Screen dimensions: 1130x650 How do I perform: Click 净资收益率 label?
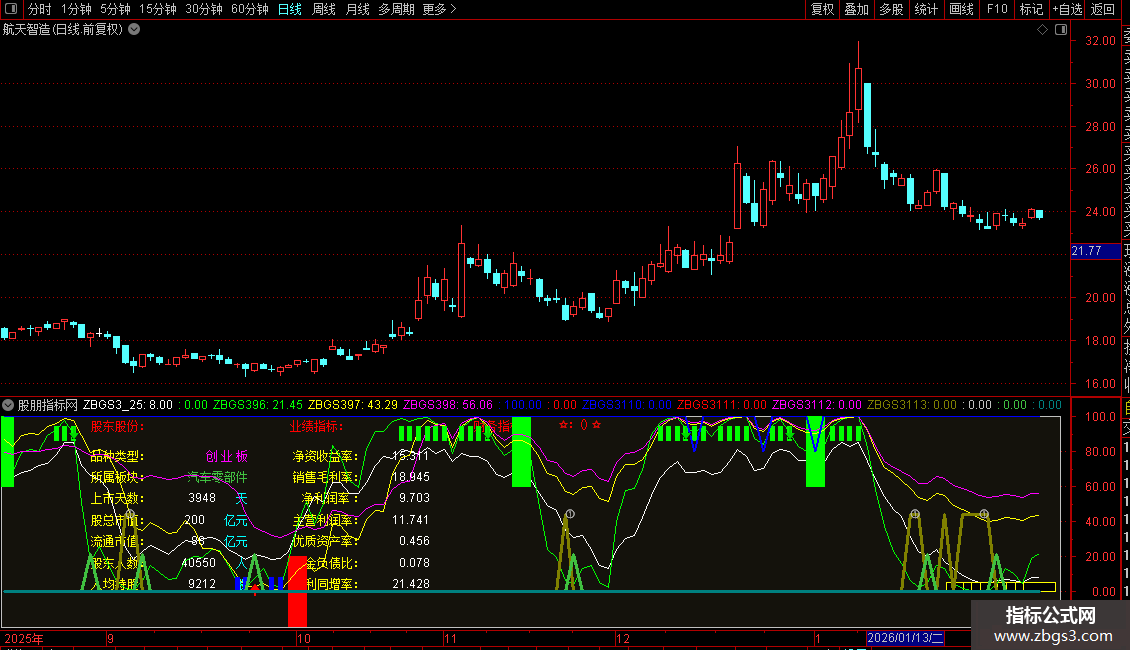325,456
